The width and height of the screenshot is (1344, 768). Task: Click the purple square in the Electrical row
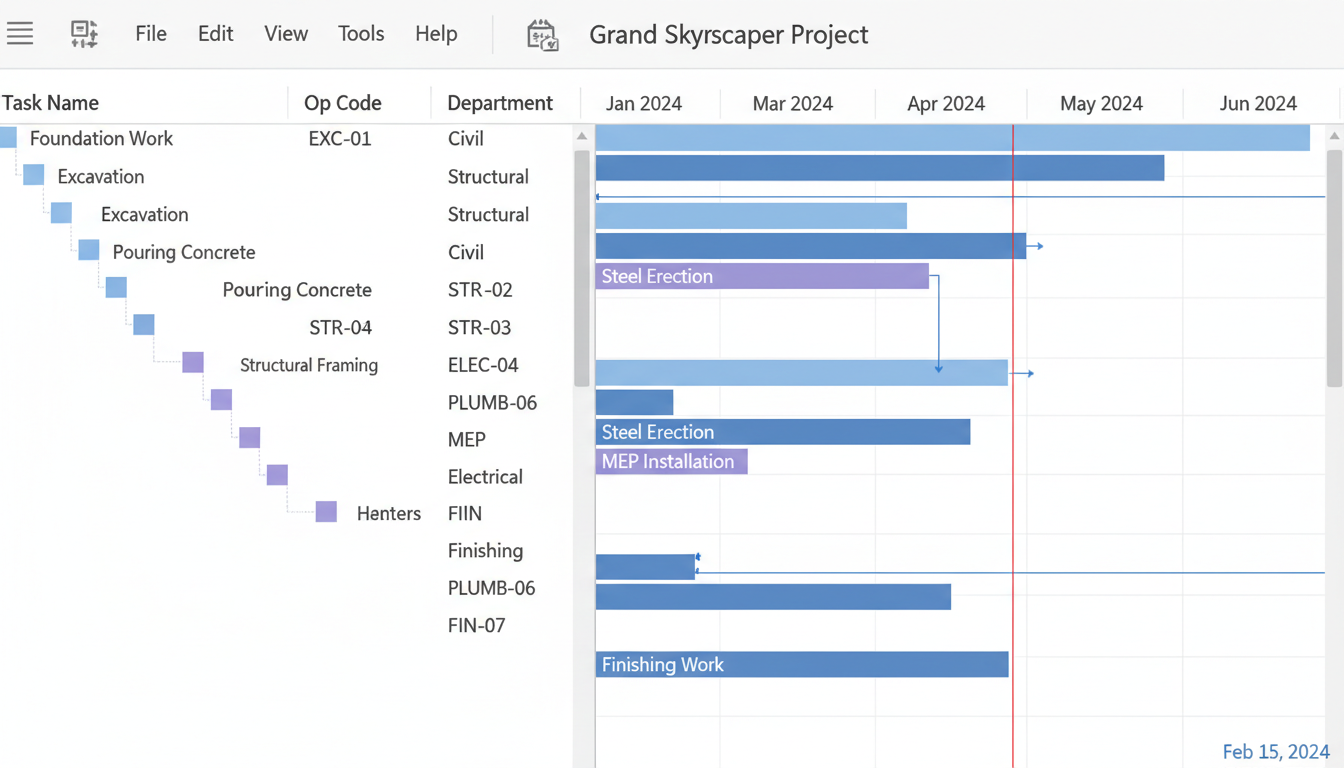click(x=277, y=475)
